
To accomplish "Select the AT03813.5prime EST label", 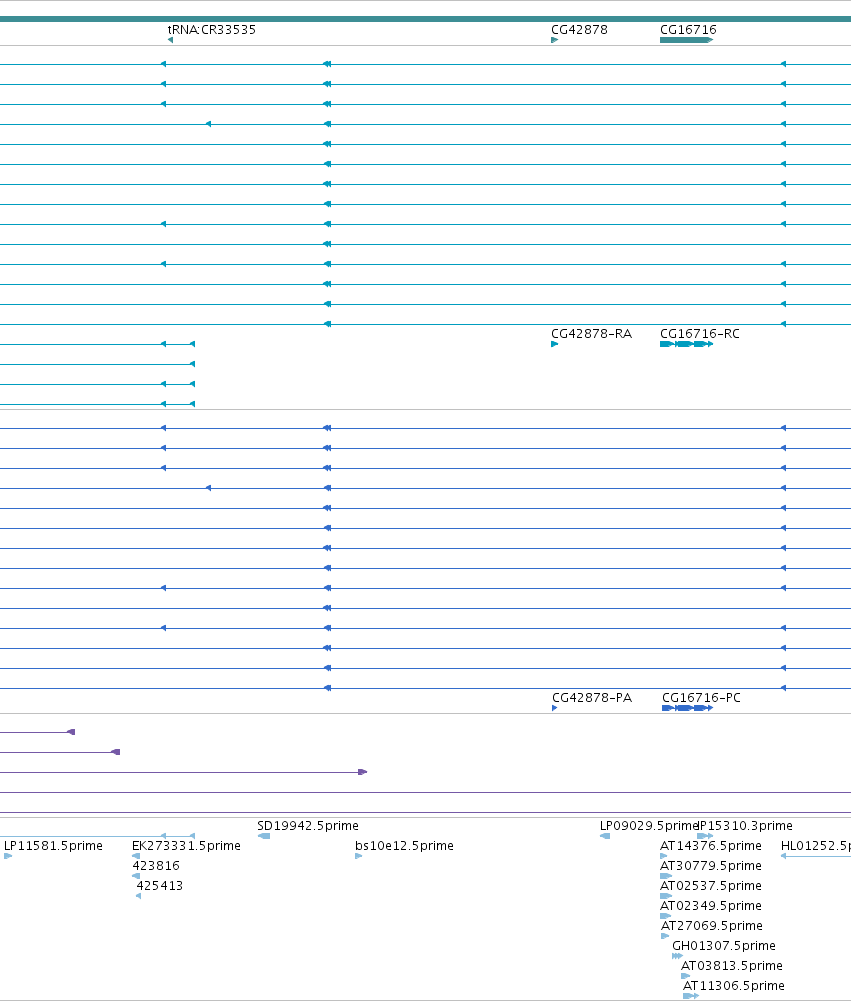I will point(732,965).
